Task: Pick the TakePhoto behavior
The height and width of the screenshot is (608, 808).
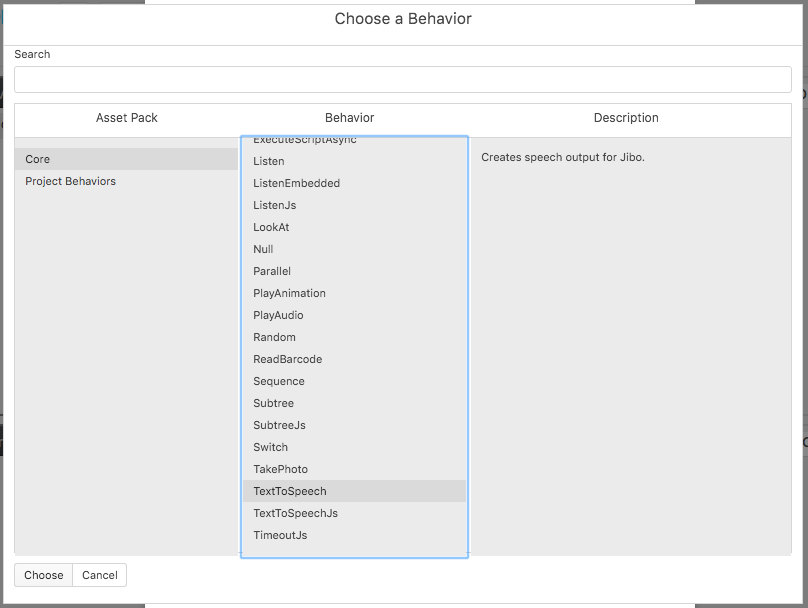Action: [x=280, y=469]
